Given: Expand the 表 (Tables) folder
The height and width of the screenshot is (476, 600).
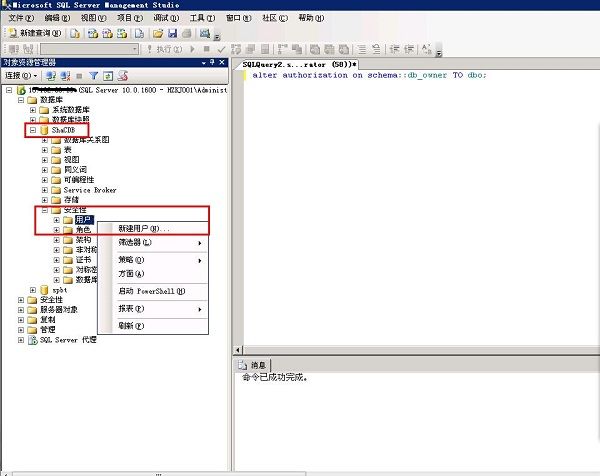Looking at the screenshot, I should point(45,150).
